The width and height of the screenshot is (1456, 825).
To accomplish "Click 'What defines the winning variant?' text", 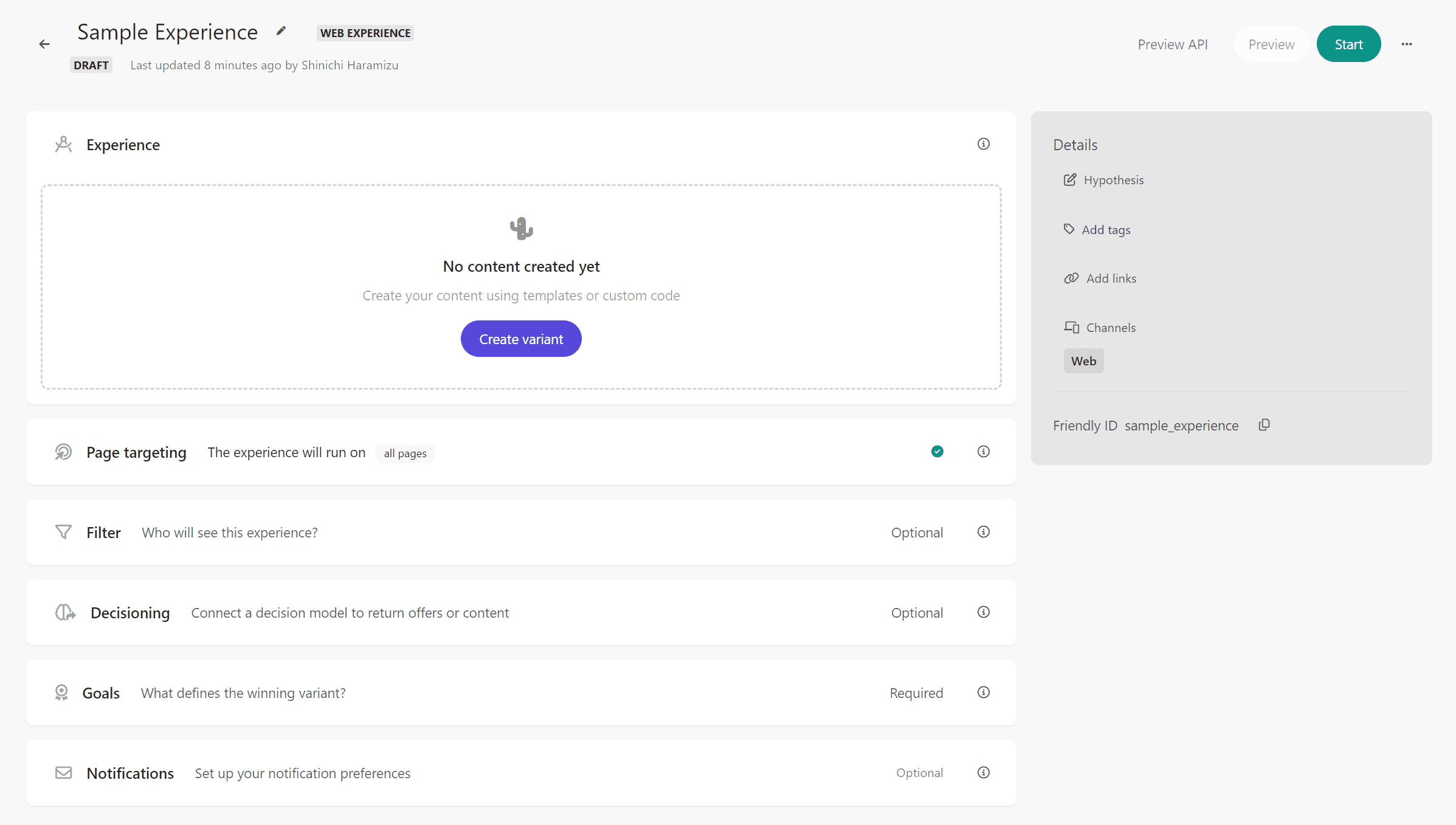I will 243,693.
